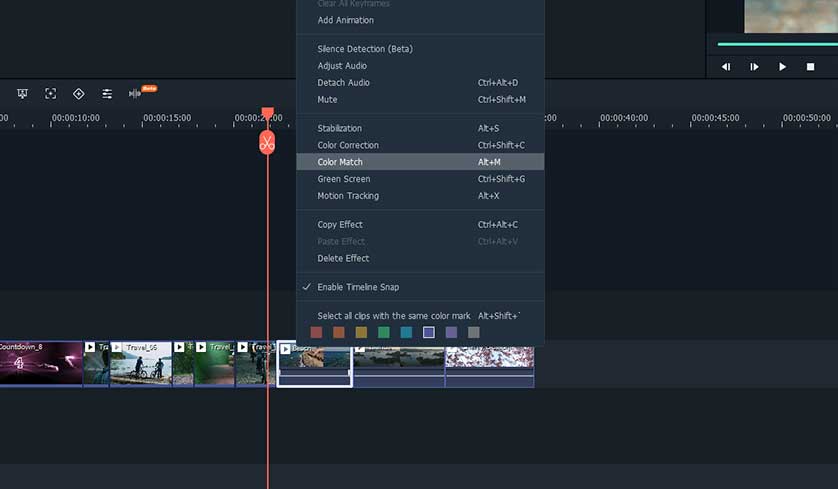Choose Add Animation from context menu
Viewport: 838px width, 489px height.
click(420, 20)
